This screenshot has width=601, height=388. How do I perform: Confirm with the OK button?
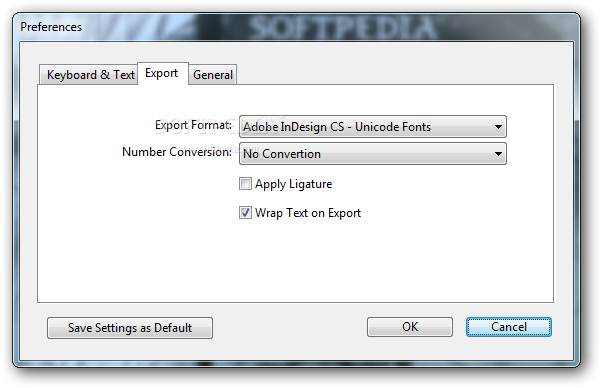coord(410,327)
